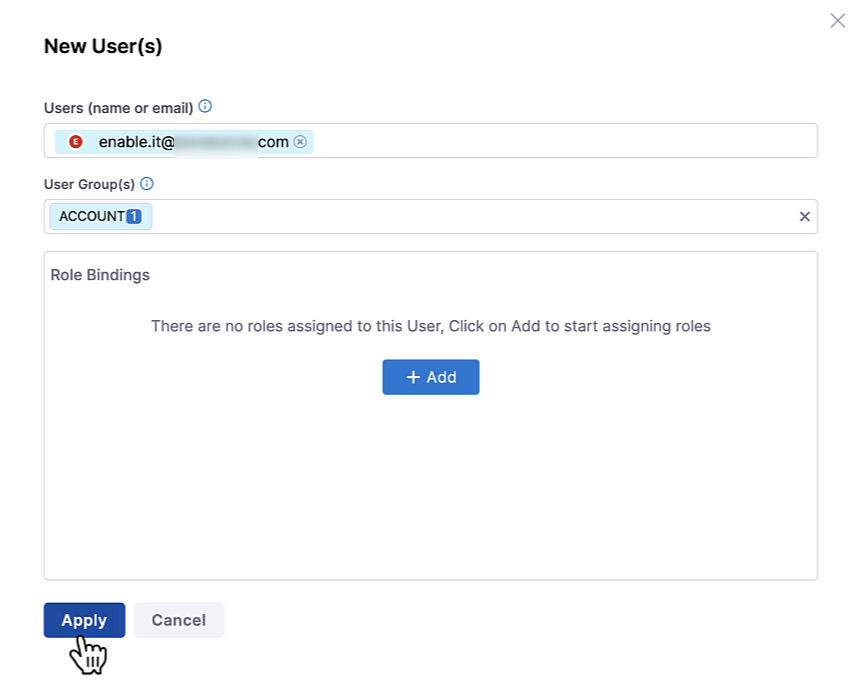Remove the enable.it email chip
858x682 pixels.
tap(300, 142)
